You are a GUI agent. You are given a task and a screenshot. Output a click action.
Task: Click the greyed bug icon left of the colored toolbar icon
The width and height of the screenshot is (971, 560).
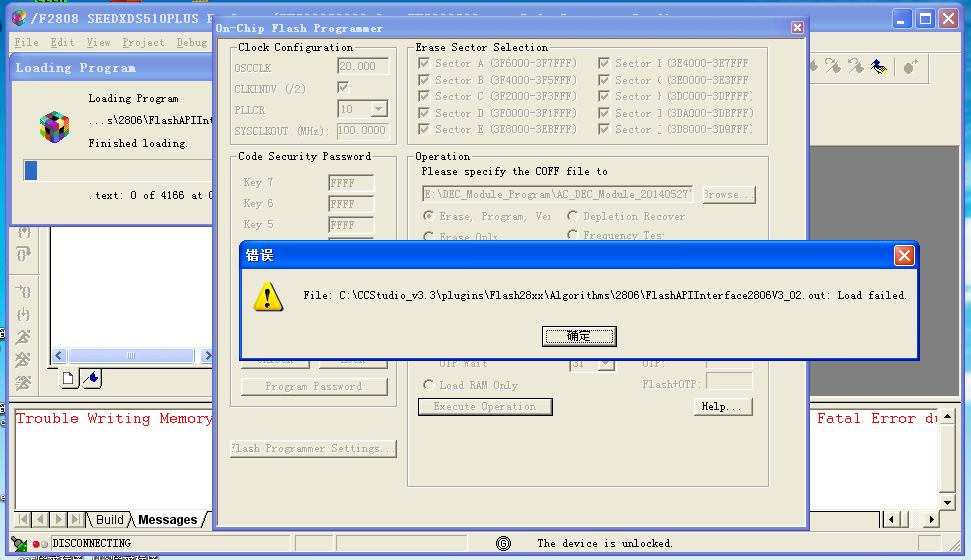click(856, 67)
